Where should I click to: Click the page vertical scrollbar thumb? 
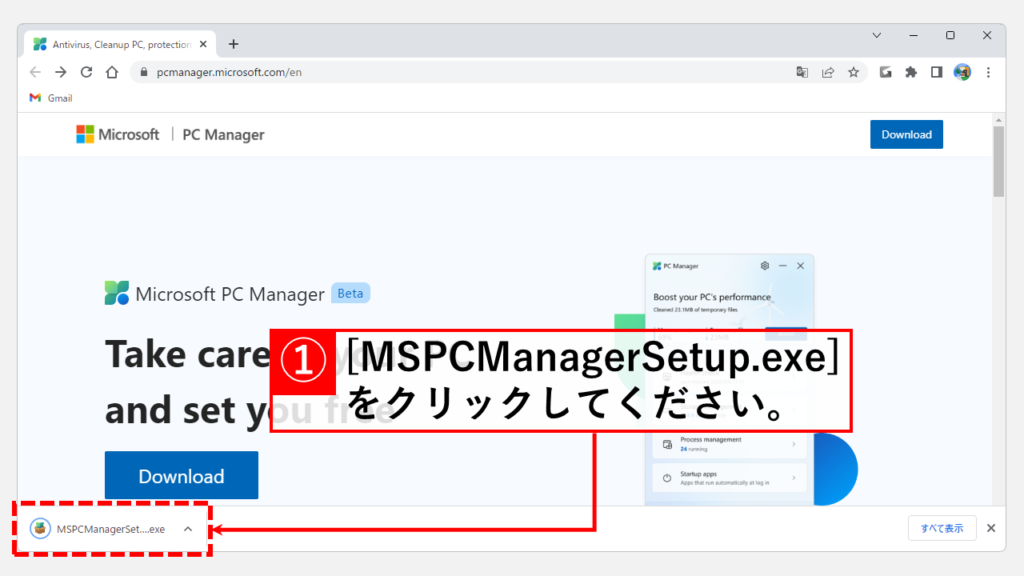[999, 162]
